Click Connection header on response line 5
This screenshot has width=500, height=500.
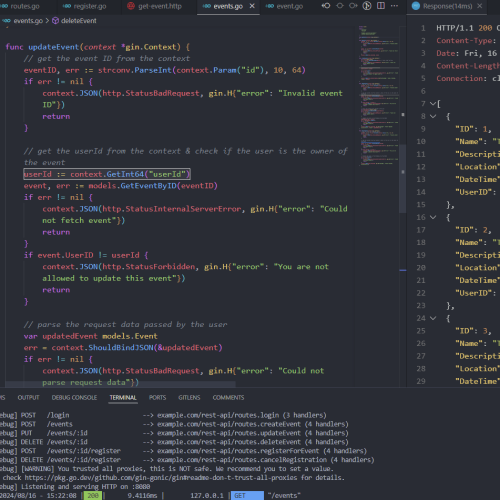coord(461,79)
